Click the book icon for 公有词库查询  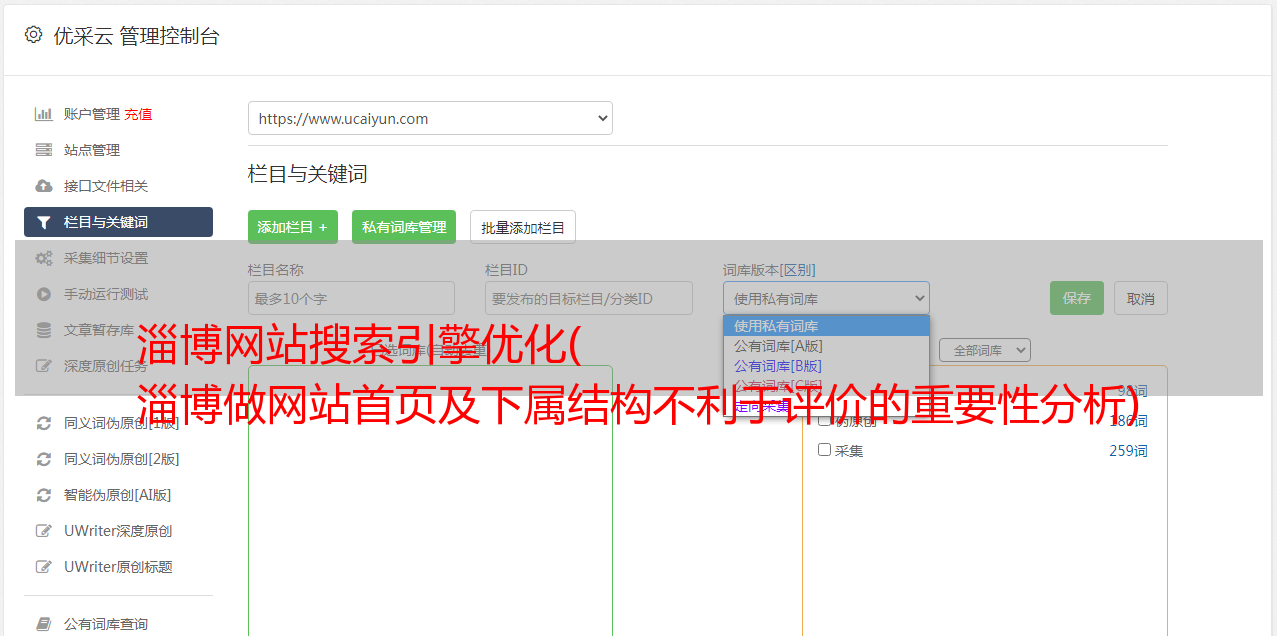[x=43, y=624]
